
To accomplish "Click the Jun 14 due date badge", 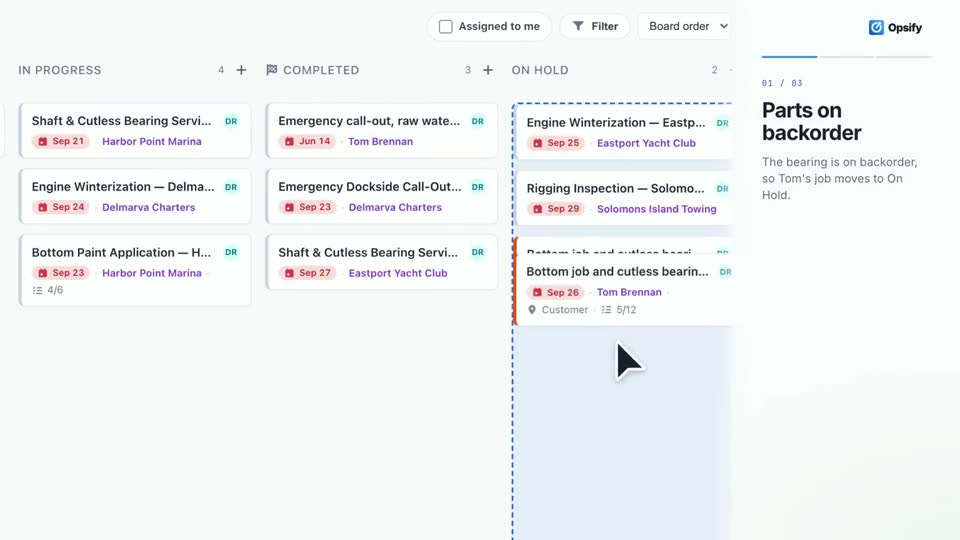I will point(307,141).
